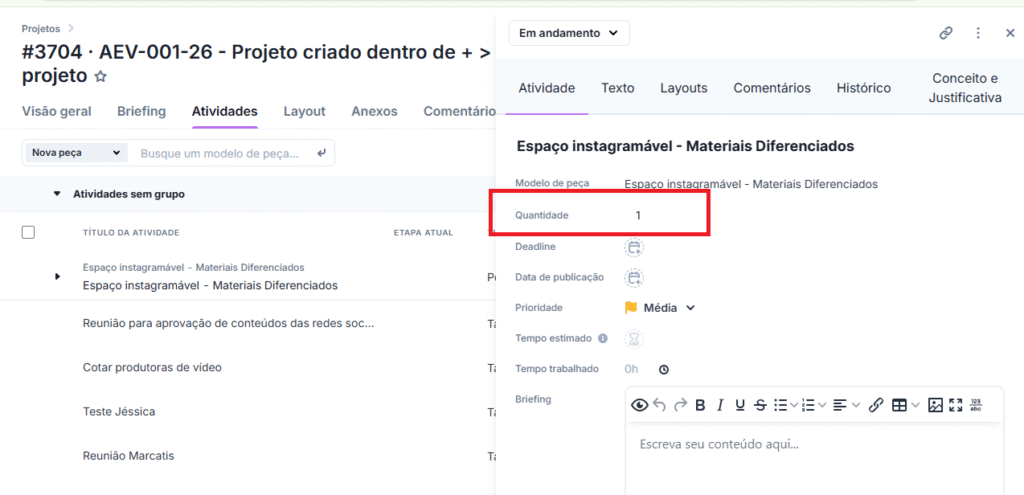Open the Cotar produtoras de vídeo activity
Screen dimensions: 1024x495
click(x=152, y=367)
